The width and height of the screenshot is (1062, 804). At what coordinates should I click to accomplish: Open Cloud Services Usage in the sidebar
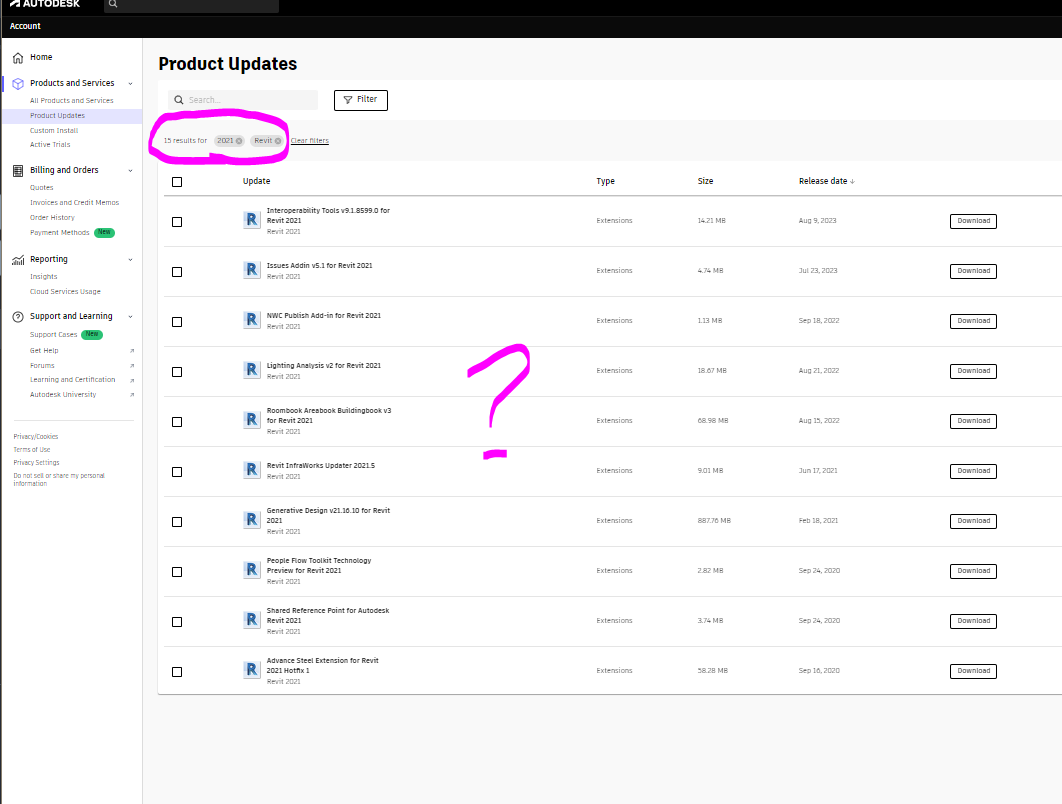[x=65, y=292]
